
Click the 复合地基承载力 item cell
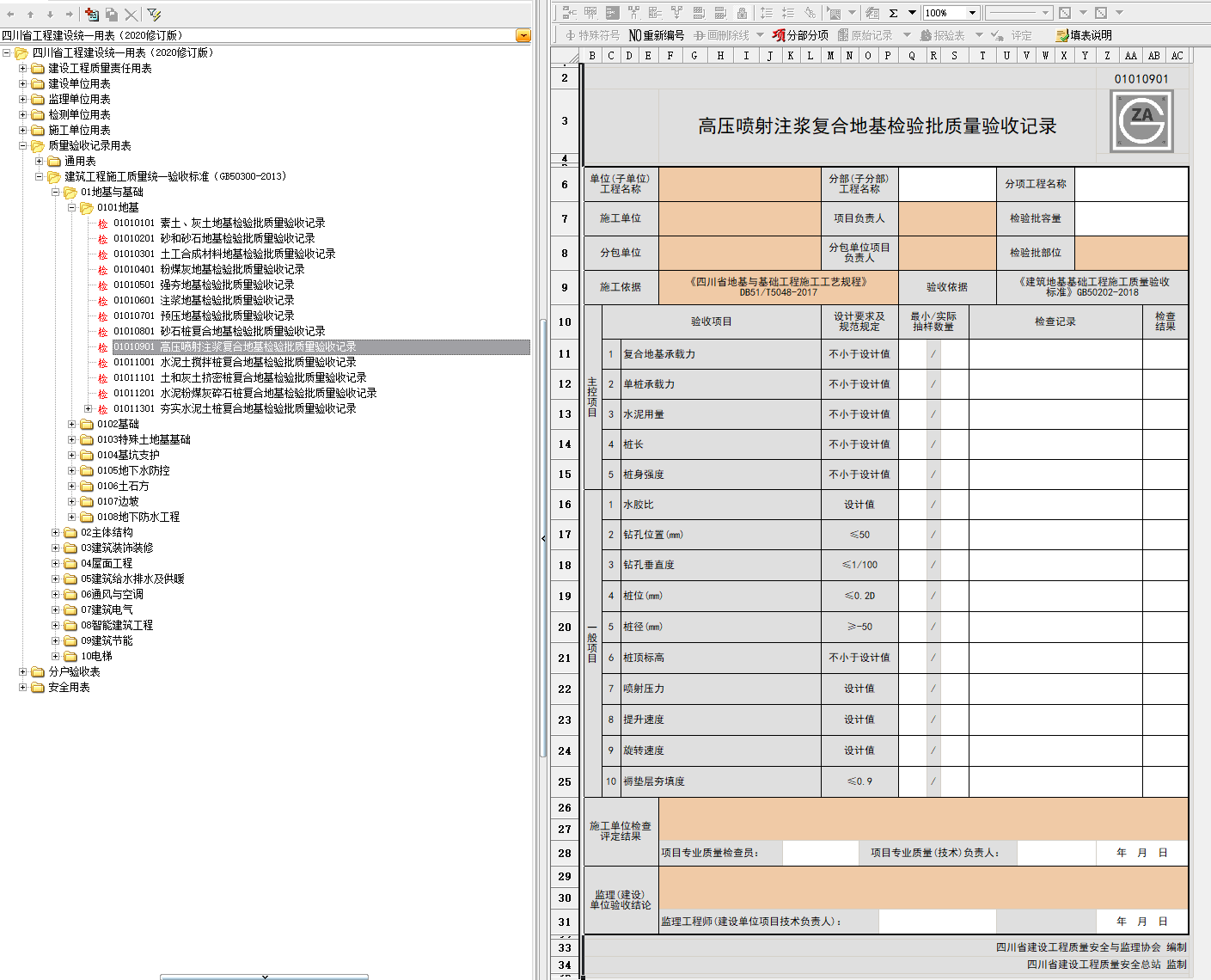(x=720, y=354)
